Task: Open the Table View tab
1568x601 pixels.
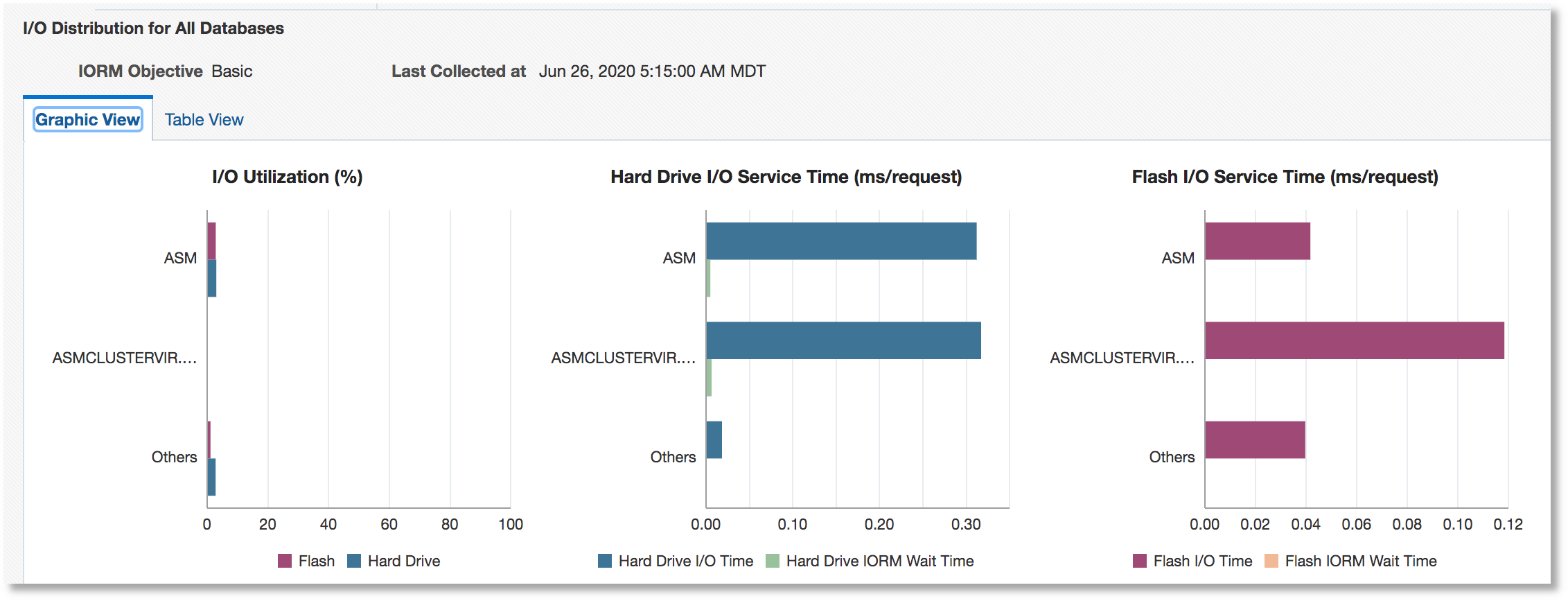Action: (x=204, y=120)
